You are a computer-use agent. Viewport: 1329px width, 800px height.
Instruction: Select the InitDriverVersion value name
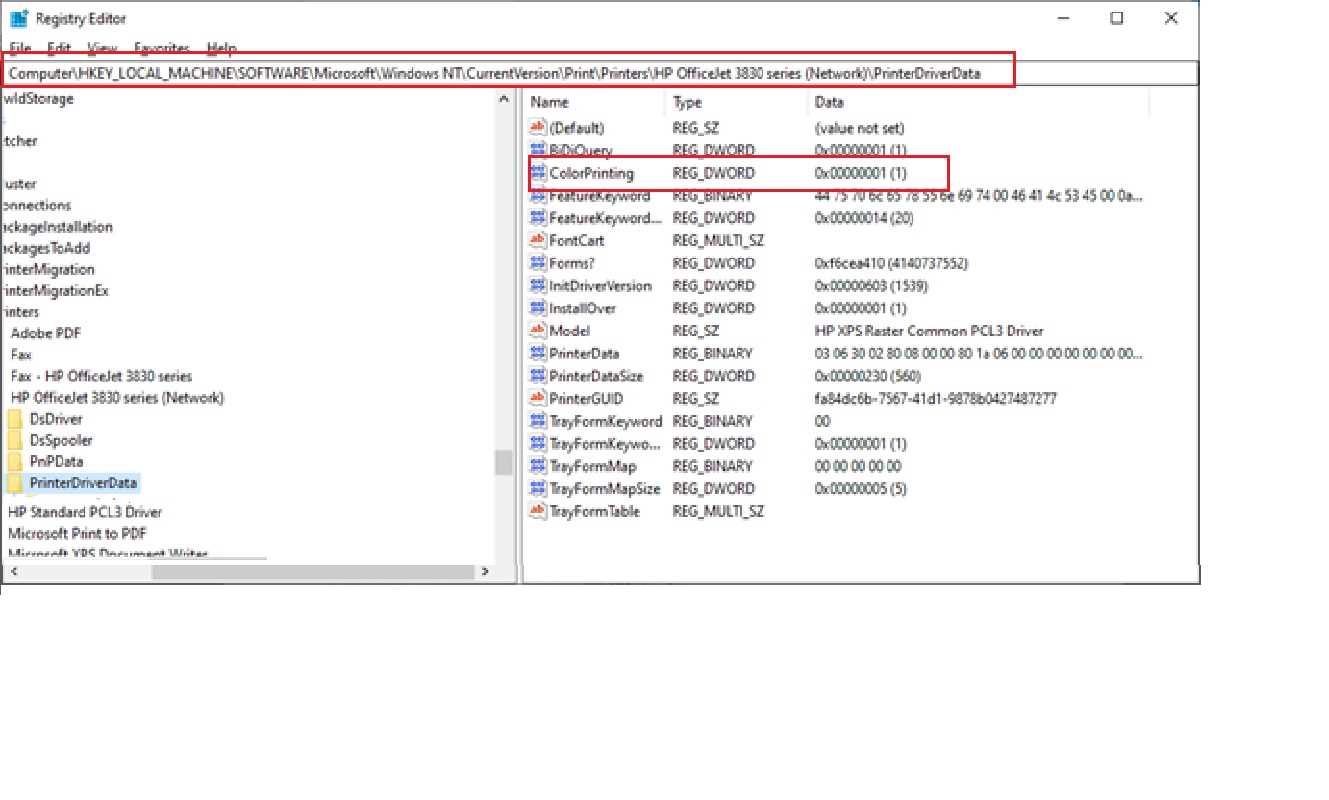coord(600,286)
